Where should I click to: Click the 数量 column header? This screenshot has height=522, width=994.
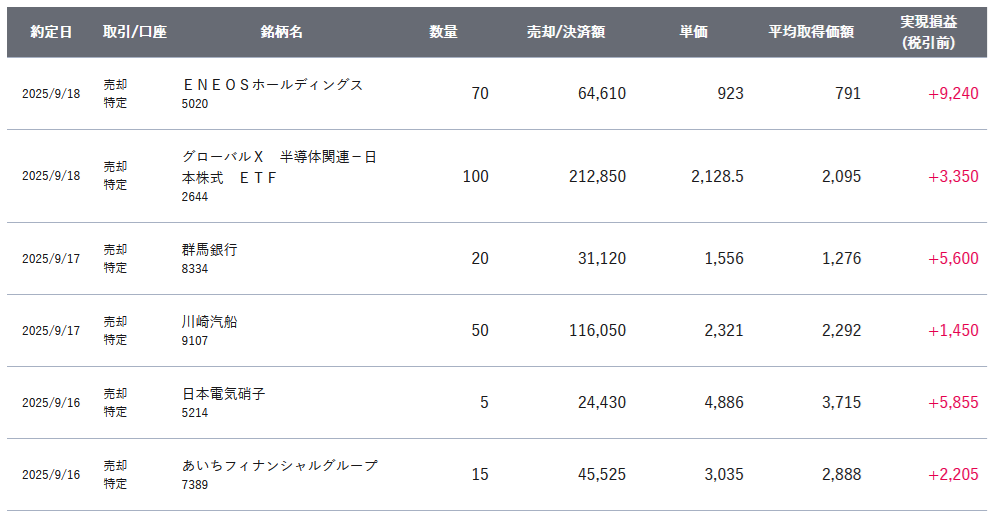click(x=443, y=32)
